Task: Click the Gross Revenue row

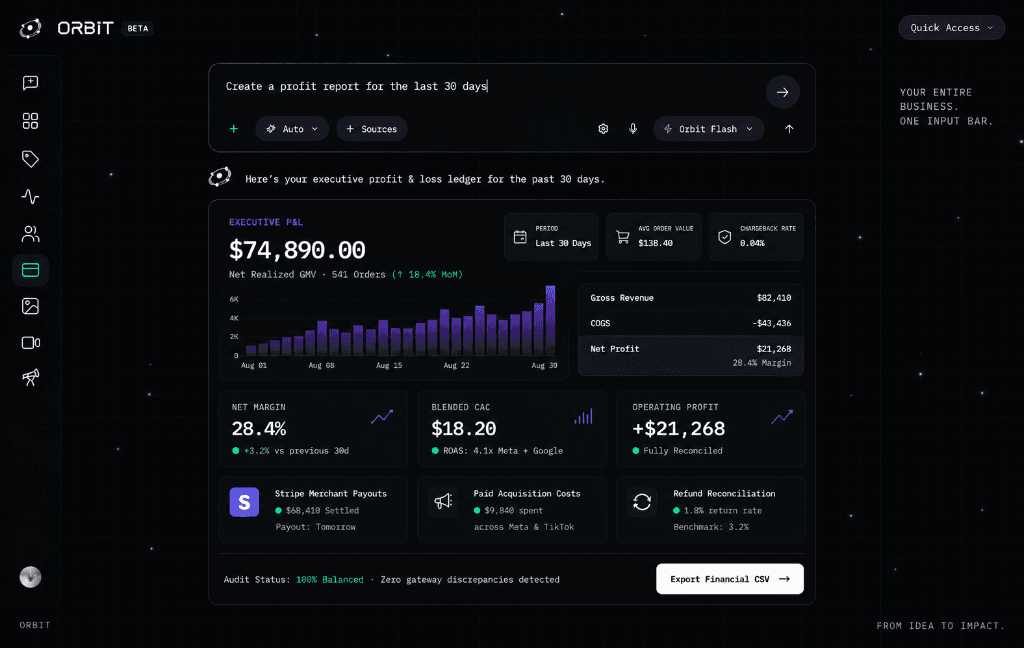Action: click(x=690, y=298)
